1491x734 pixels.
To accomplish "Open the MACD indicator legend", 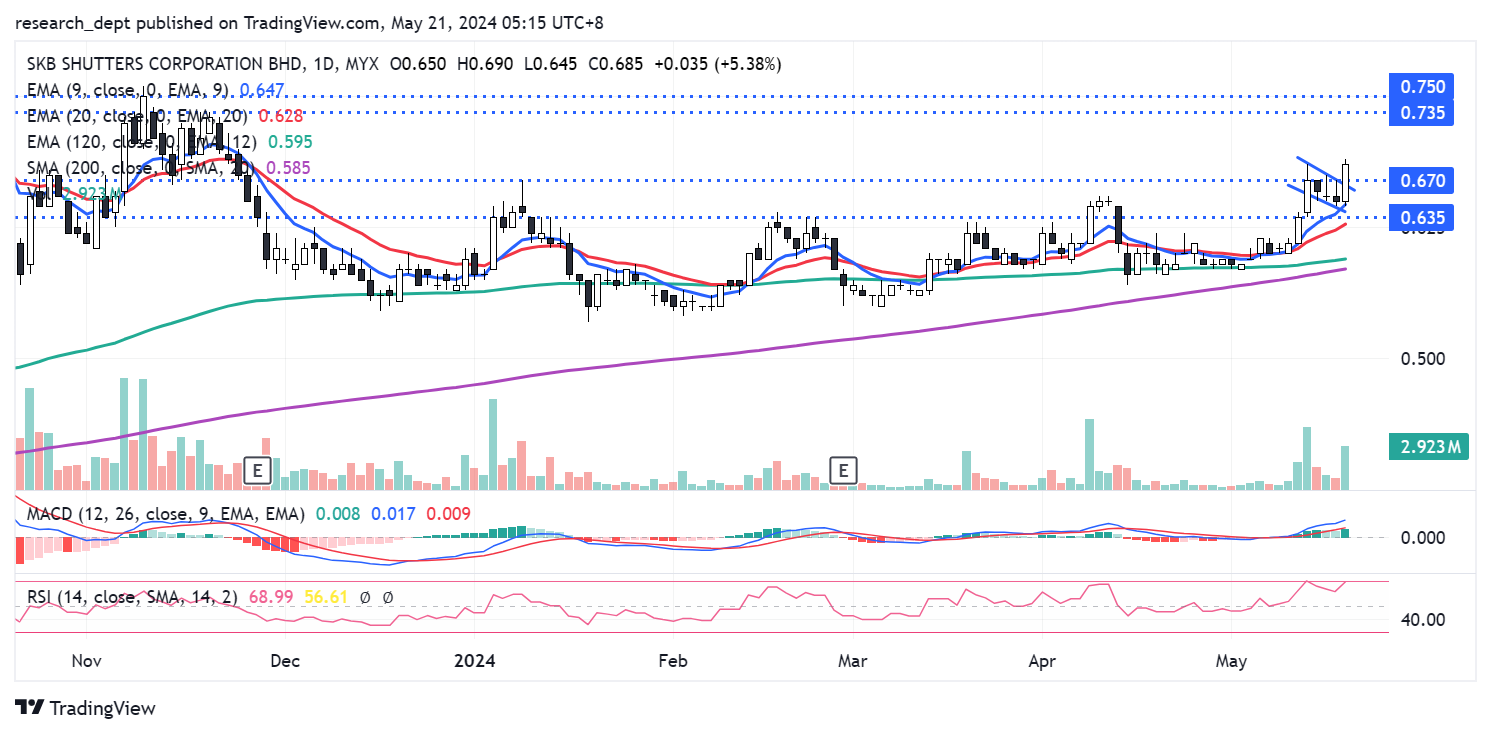I will tap(162, 513).
